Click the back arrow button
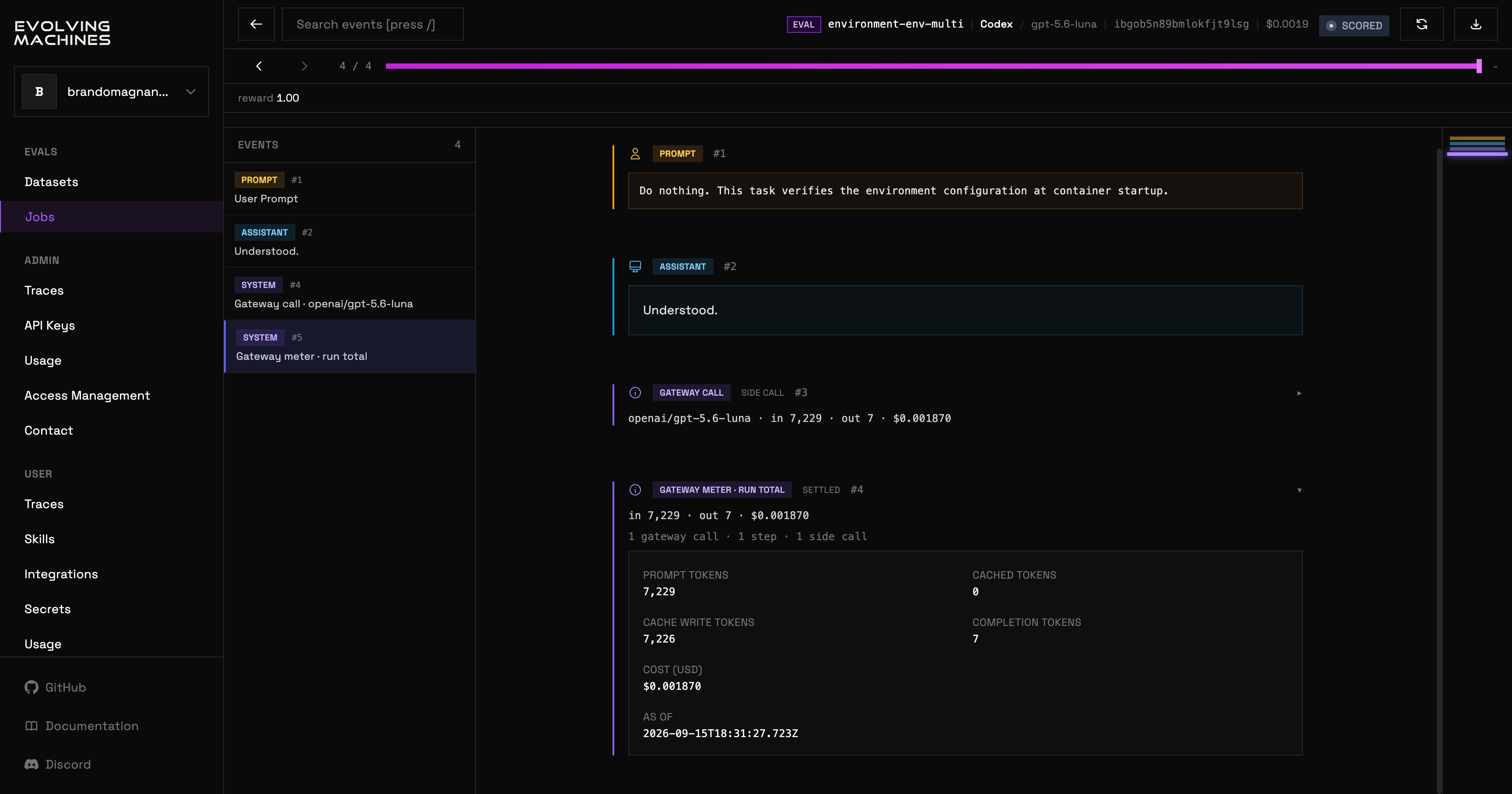1512x794 pixels. [256, 24]
